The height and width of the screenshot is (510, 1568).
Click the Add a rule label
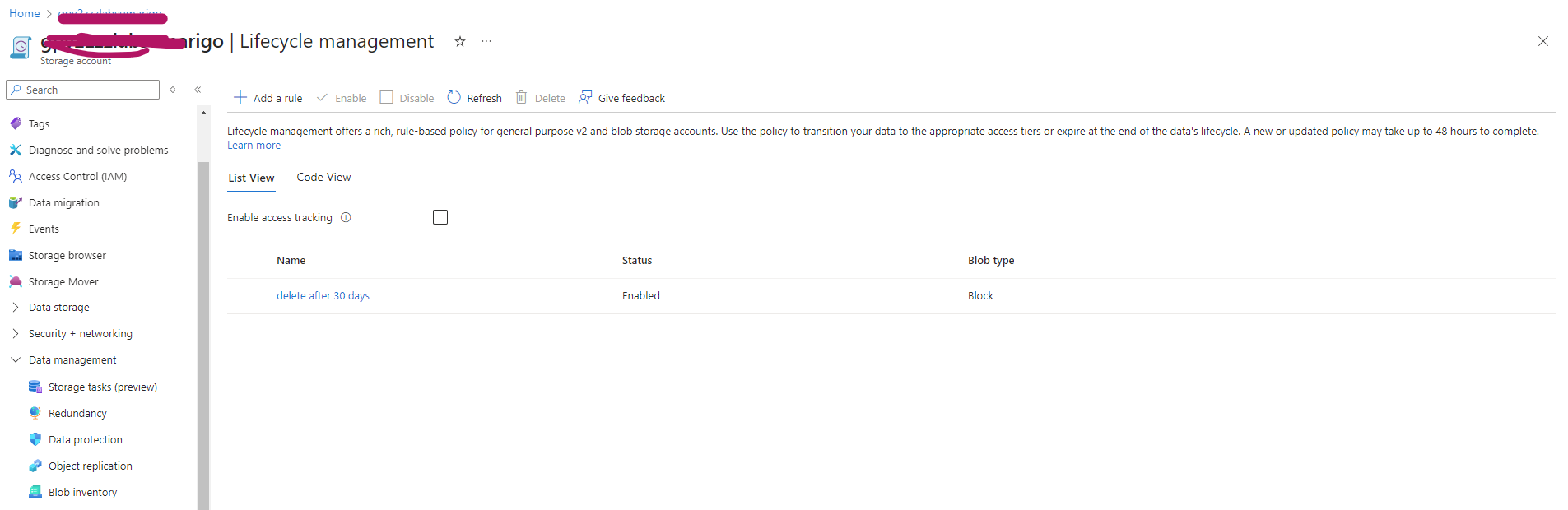point(277,98)
